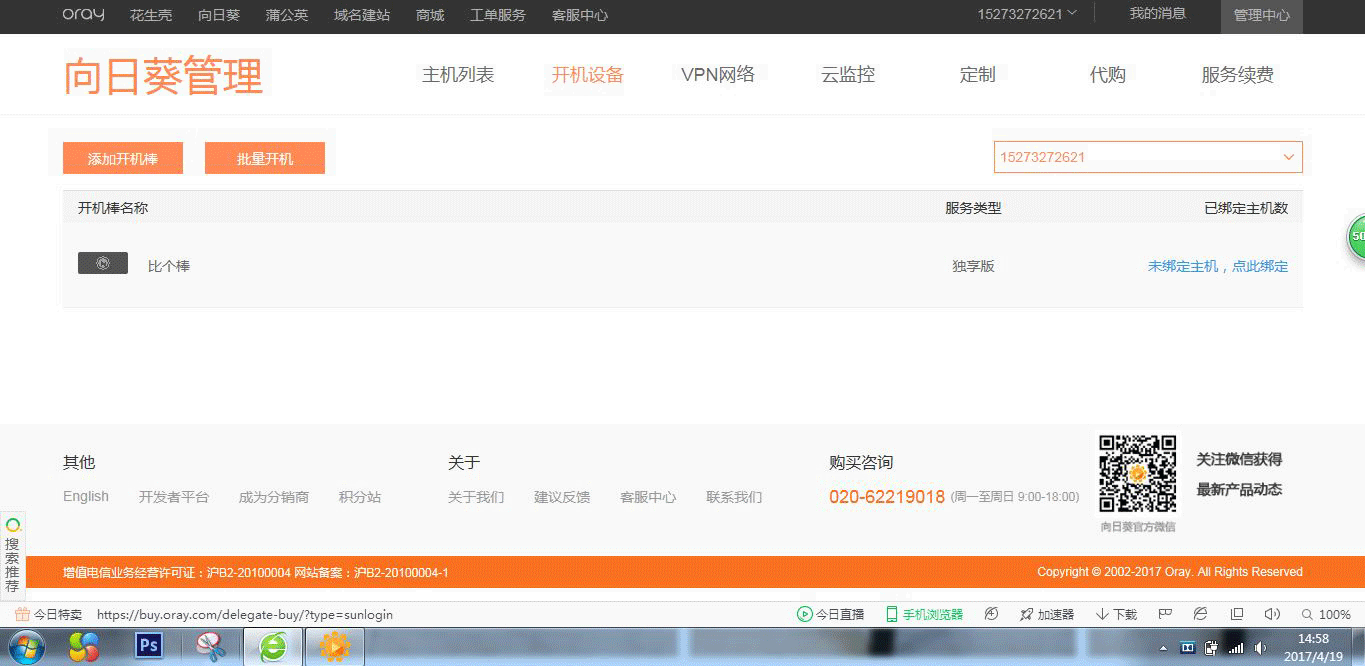Screen dimensions: 1365x666
Task: Click the 批量开机 button
Action: coord(265,158)
